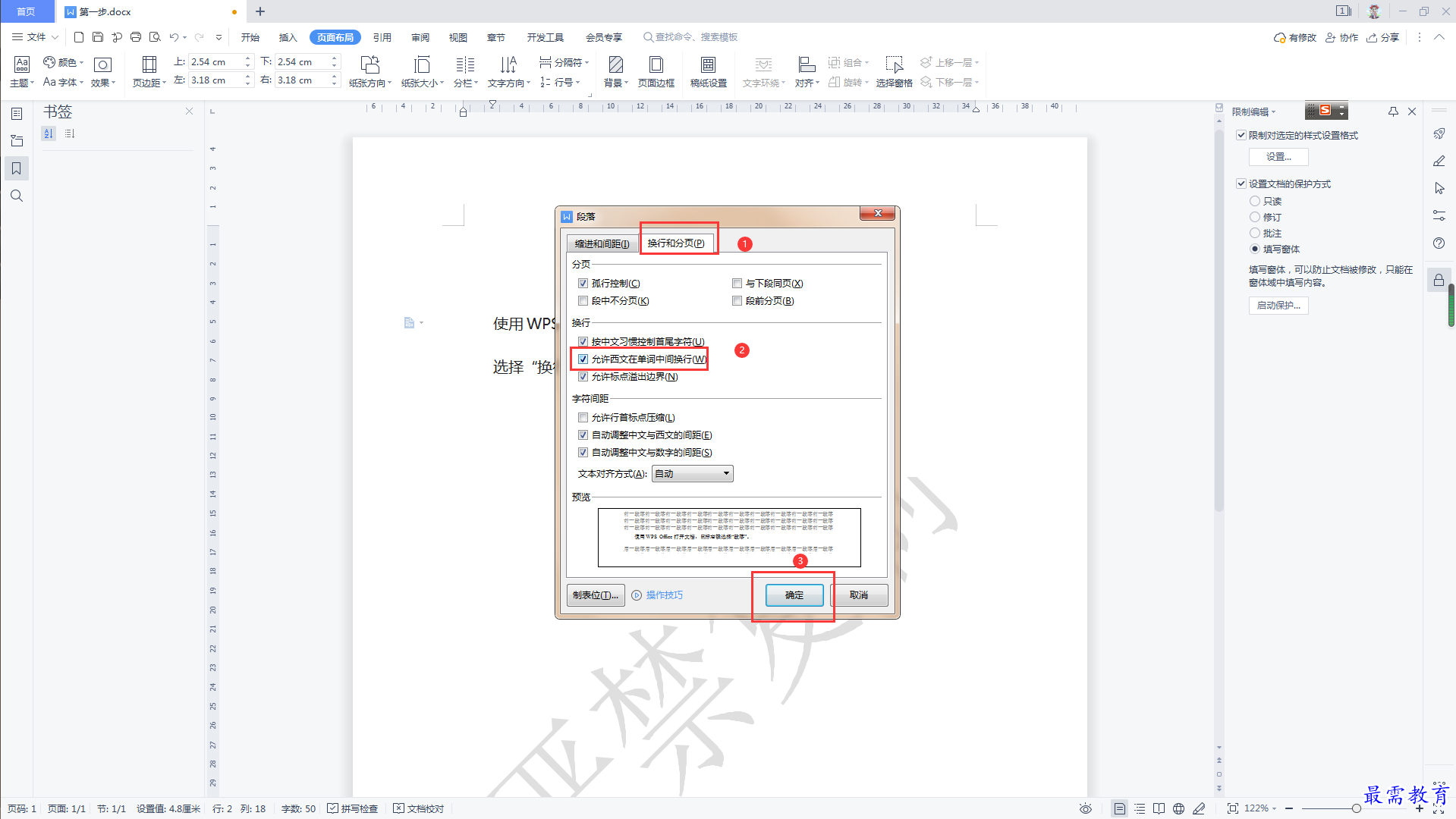Toggle 允许行首标点压缩 checkbox

click(583, 417)
